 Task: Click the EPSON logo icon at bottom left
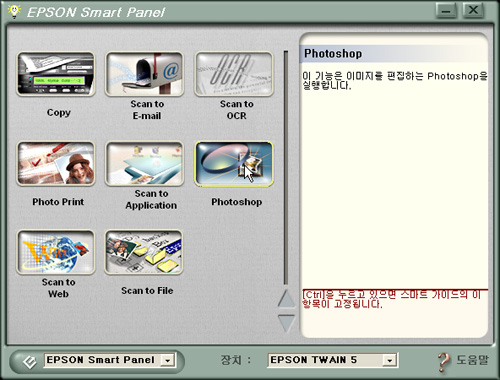[x=29, y=361]
